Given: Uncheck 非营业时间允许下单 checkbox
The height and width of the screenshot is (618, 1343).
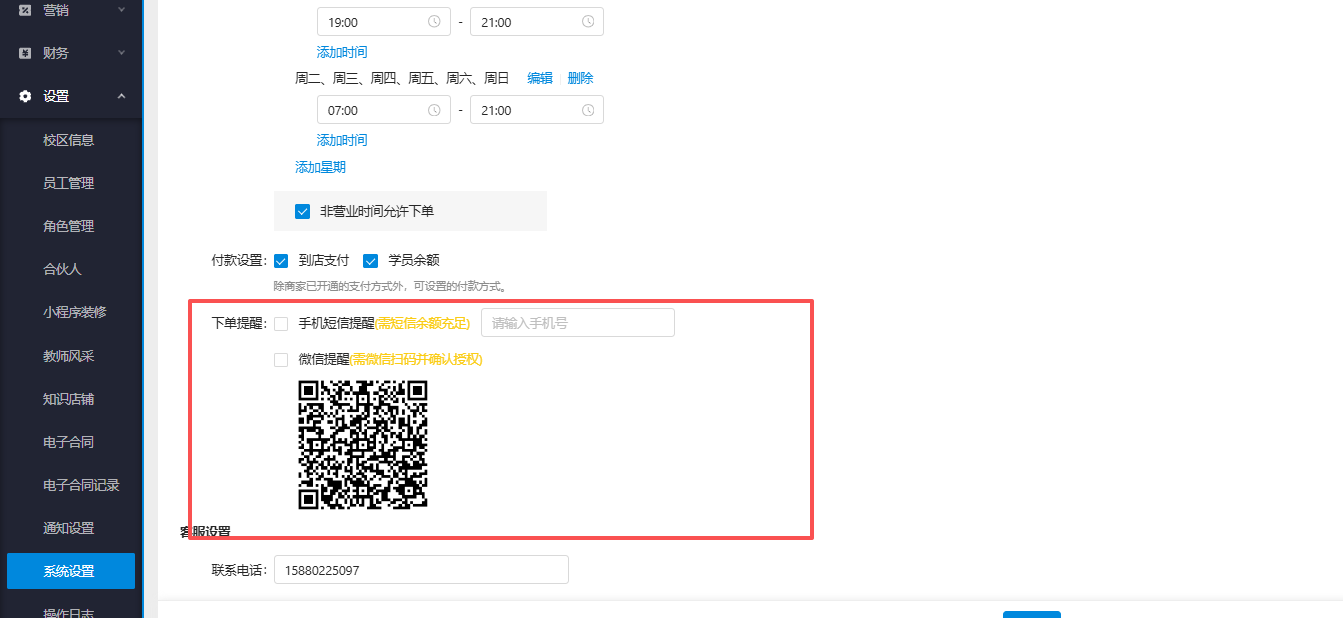Looking at the screenshot, I should (x=303, y=212).
